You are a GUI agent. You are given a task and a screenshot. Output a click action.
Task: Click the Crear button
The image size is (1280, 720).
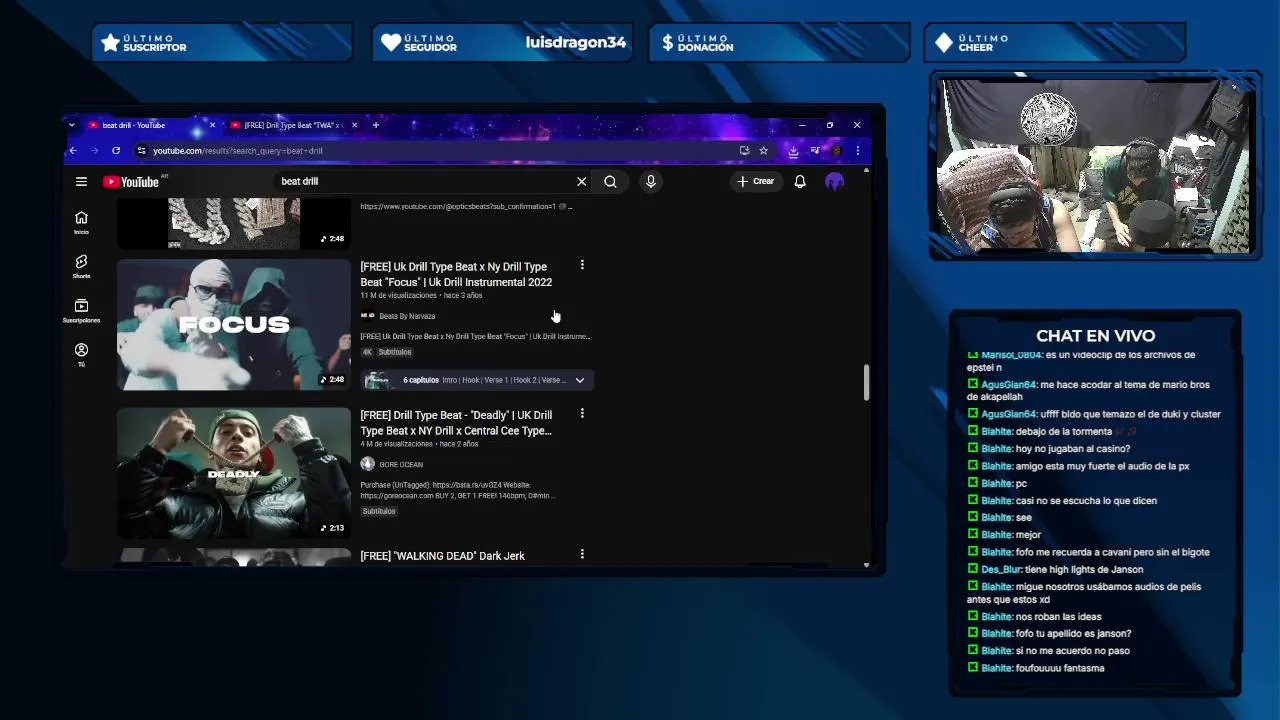[755, 181]
